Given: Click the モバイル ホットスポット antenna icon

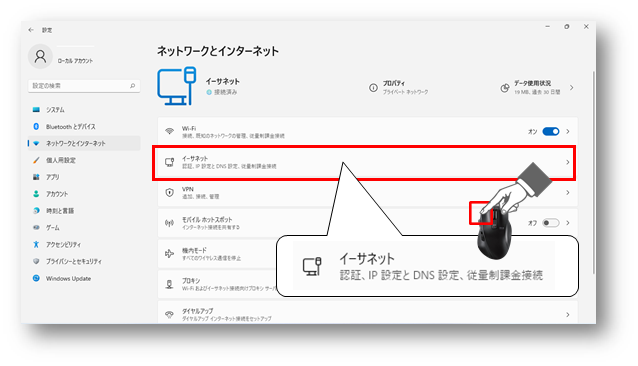Looking at the screenshot, I should [169, 223].
